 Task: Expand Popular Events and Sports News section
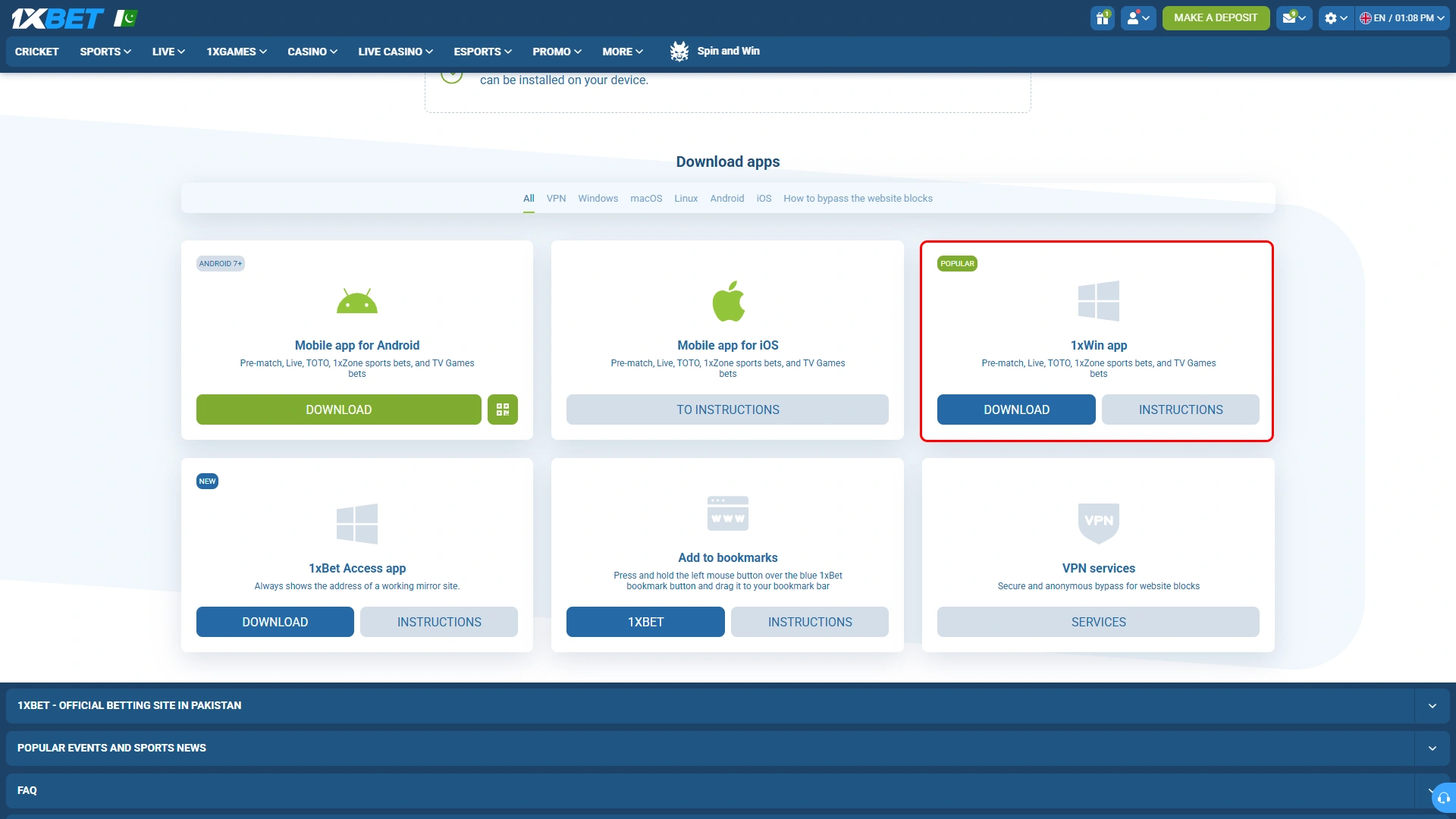click(x=728, y=748)
